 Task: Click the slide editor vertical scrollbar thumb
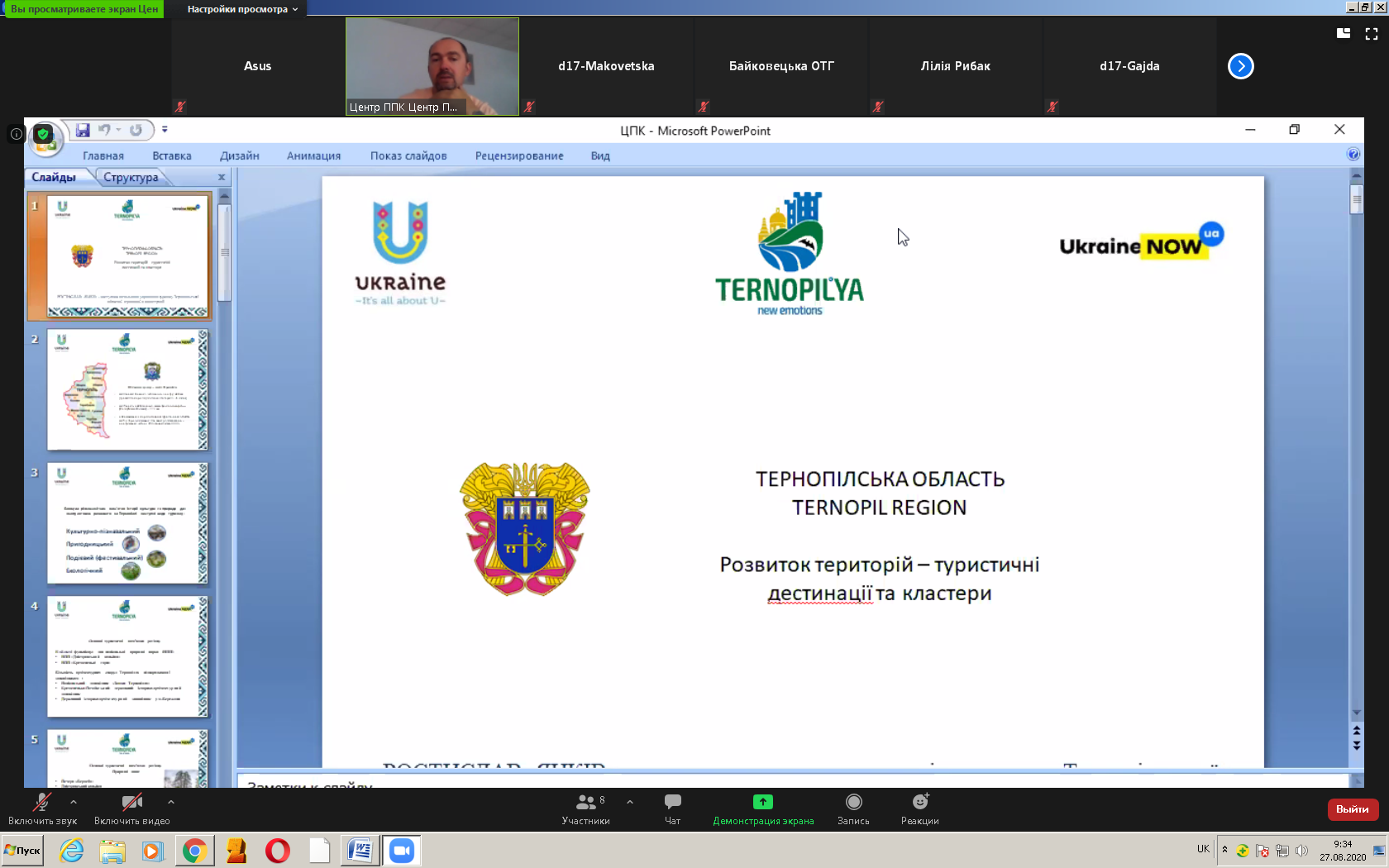1357,199
